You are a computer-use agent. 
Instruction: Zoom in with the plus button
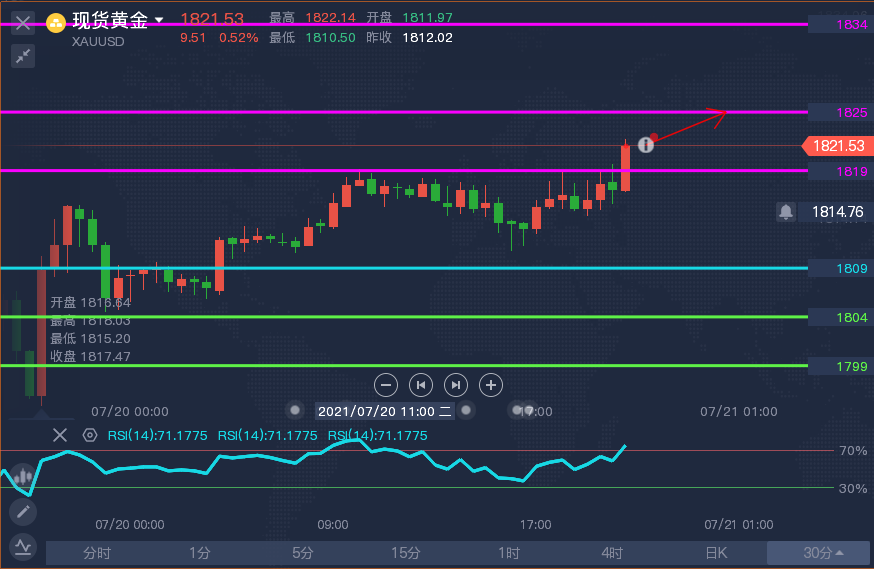490,384
